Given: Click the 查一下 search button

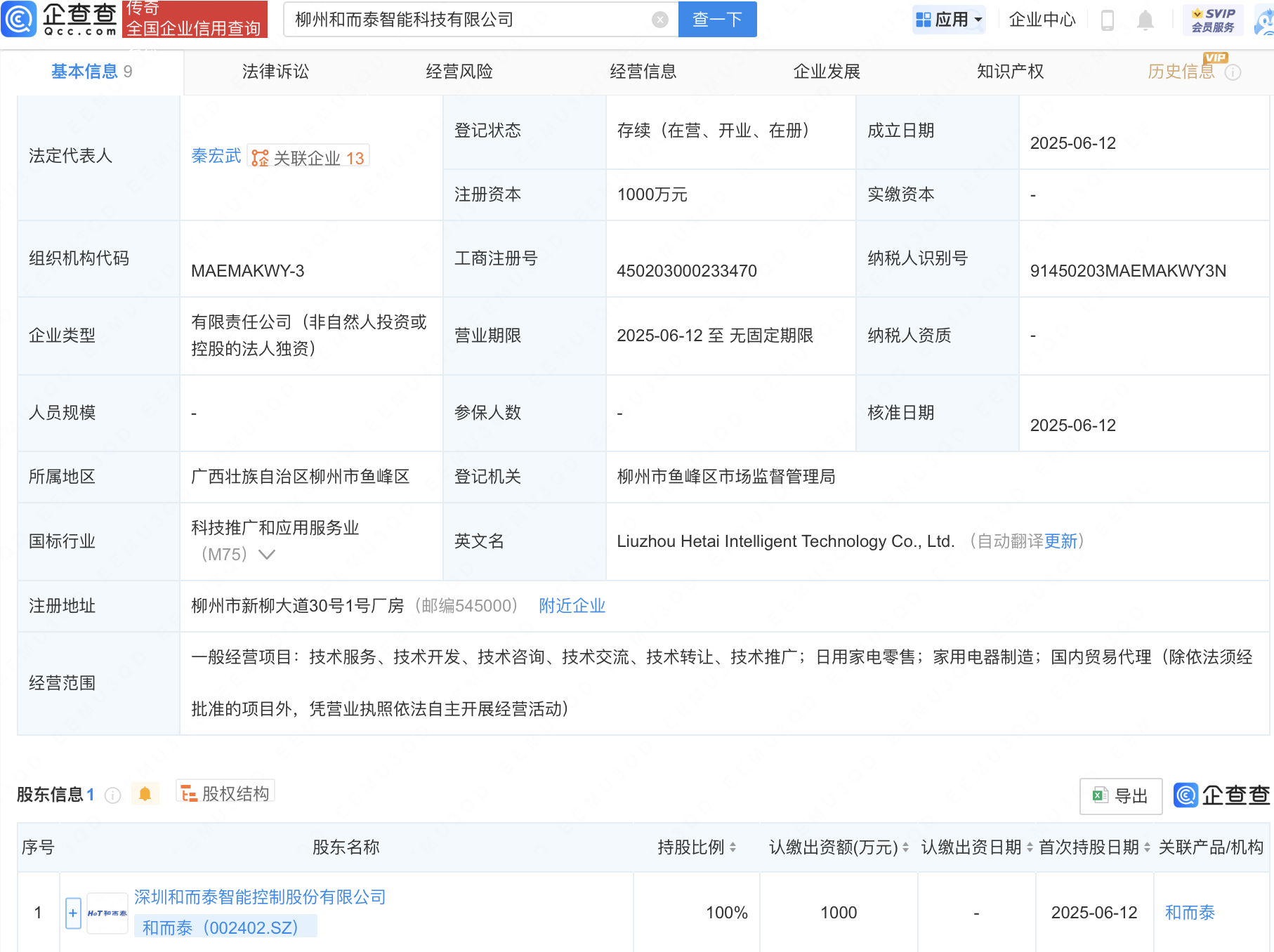Looking at the screenshot, I should point(717,20).
